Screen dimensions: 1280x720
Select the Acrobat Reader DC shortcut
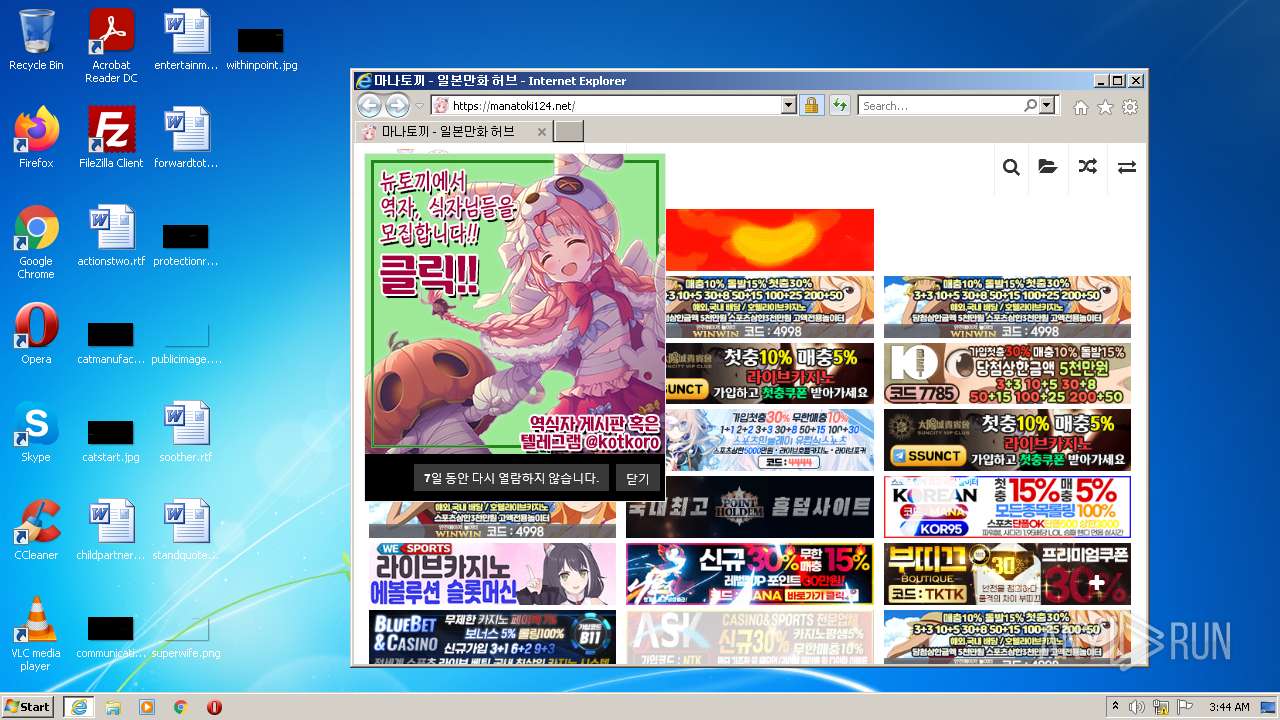point(111,46)
